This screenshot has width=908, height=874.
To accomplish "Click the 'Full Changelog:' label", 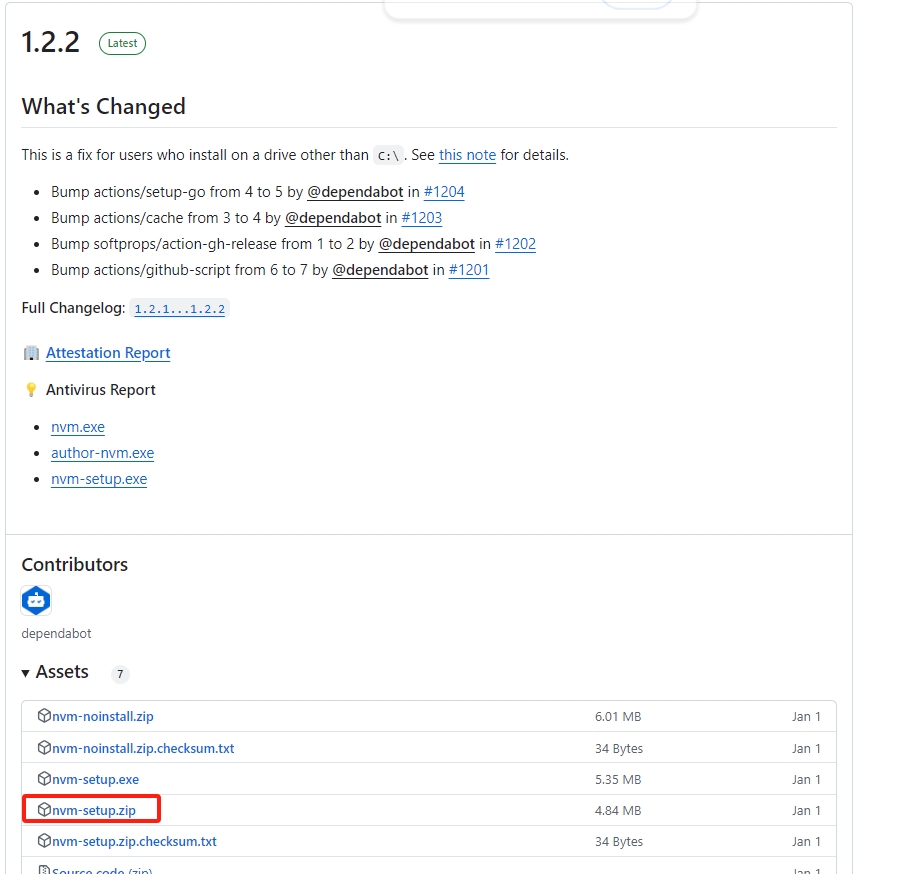I will click(x=74, y=308).
